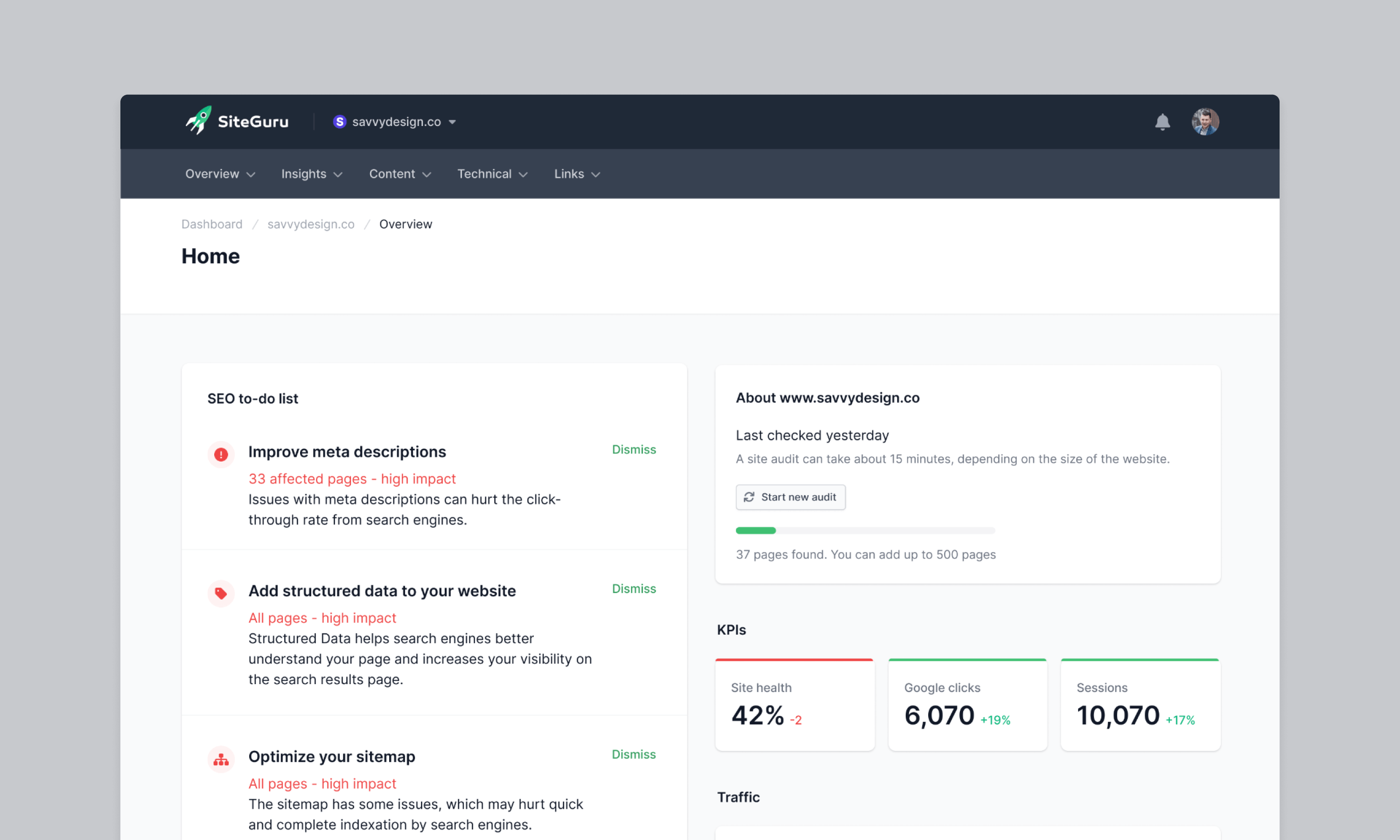Image resolution: width=1400 pixels, height=840 pixels.
Task: Go to Dashboard breadcrumb link
Action: pos(212,224)
